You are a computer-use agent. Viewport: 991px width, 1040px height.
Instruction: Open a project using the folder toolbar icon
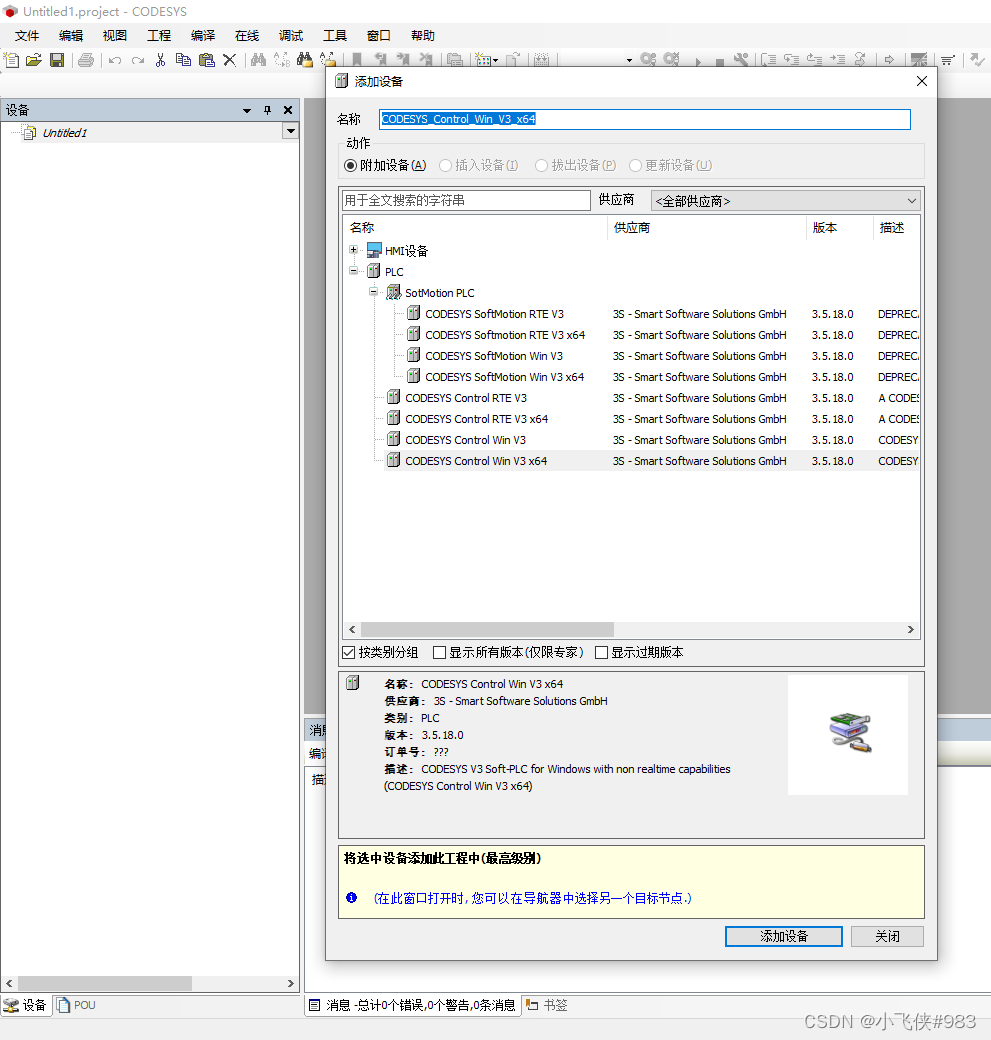coord(33,60)
